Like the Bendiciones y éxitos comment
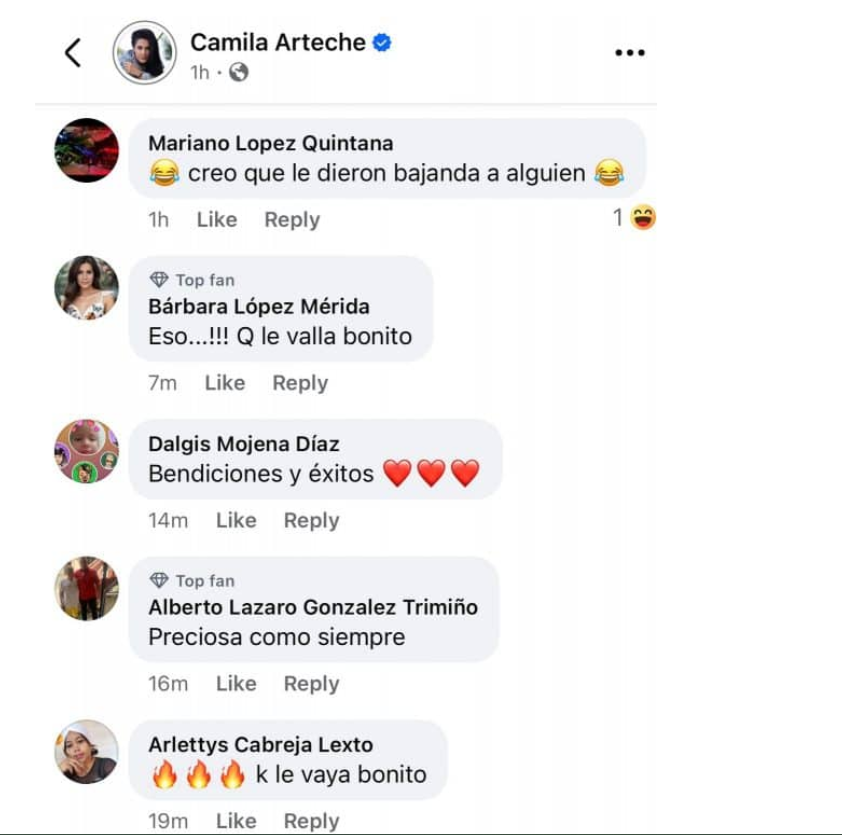 pos(236,520)
